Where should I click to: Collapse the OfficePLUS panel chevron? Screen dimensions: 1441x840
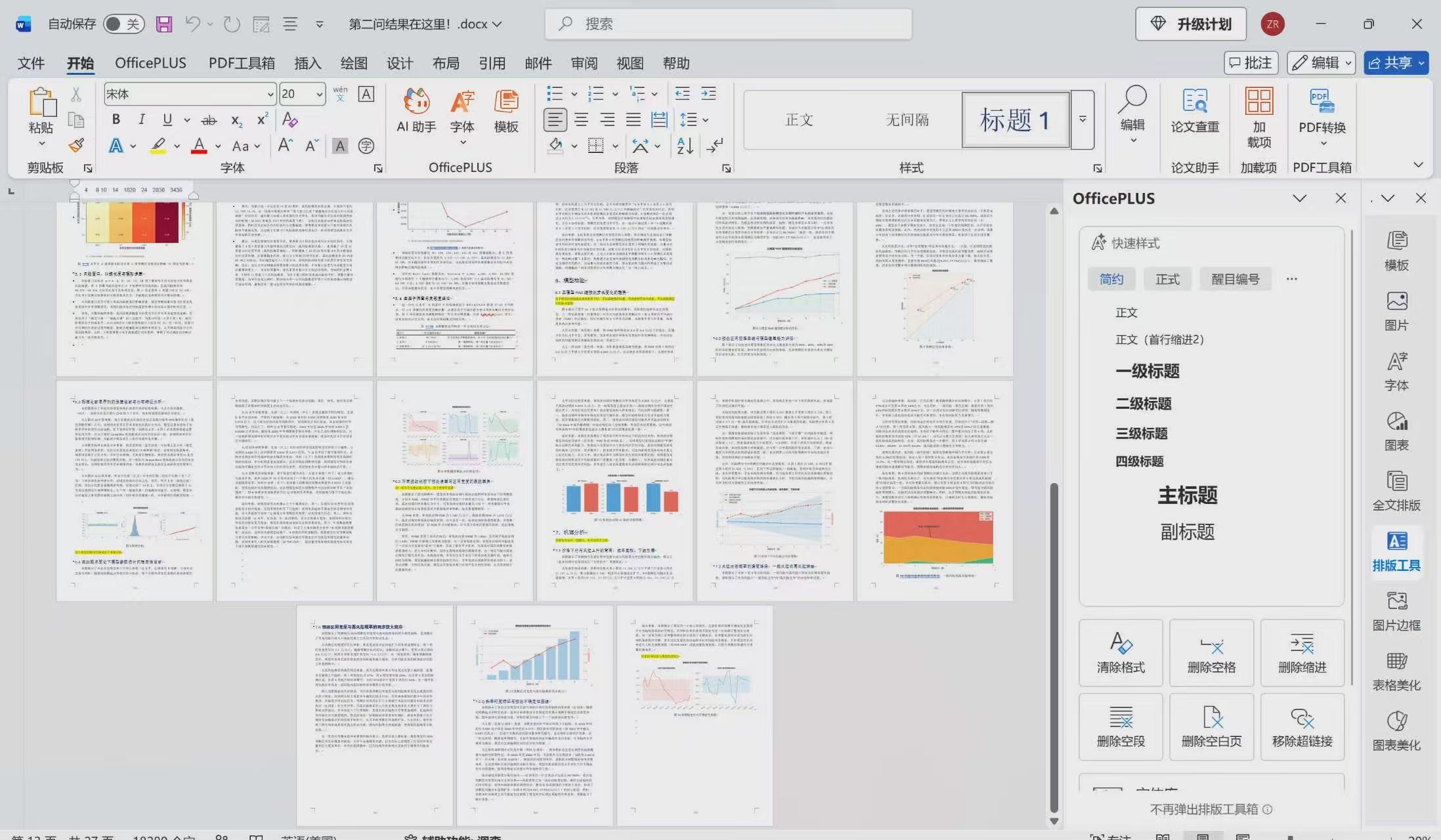(x=1299, y=198)
